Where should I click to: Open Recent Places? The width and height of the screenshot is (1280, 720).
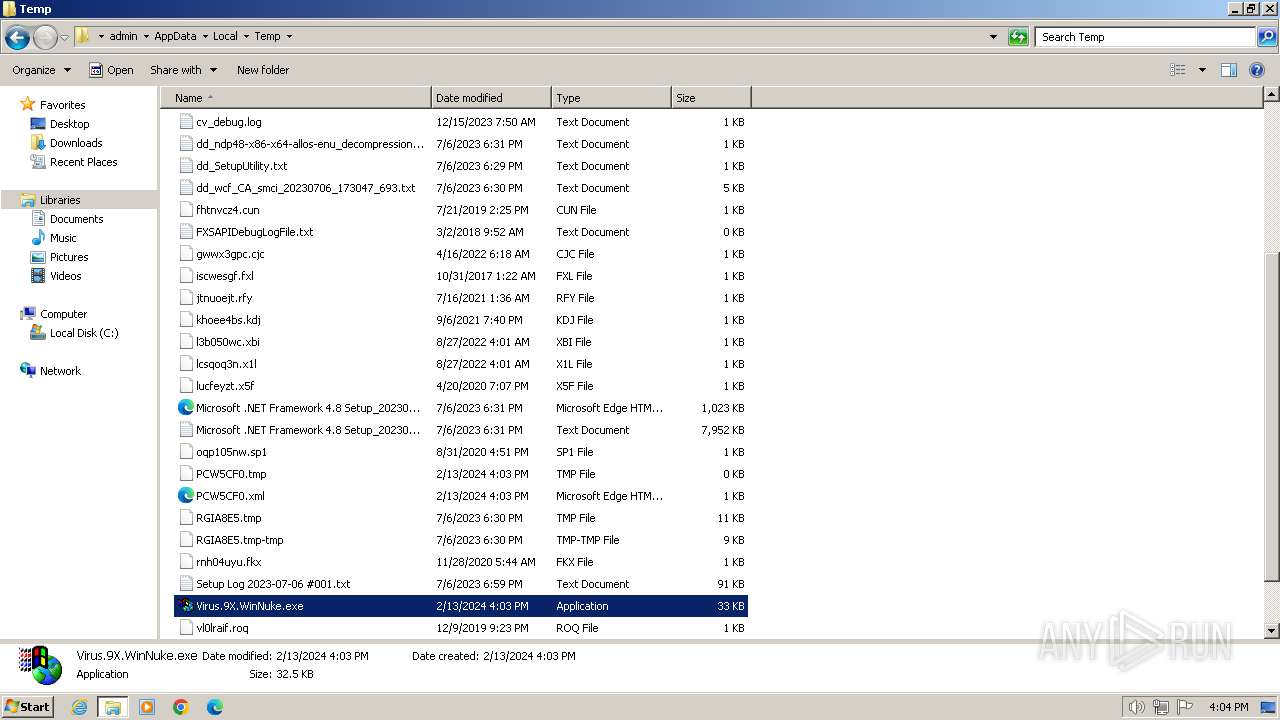83,162
